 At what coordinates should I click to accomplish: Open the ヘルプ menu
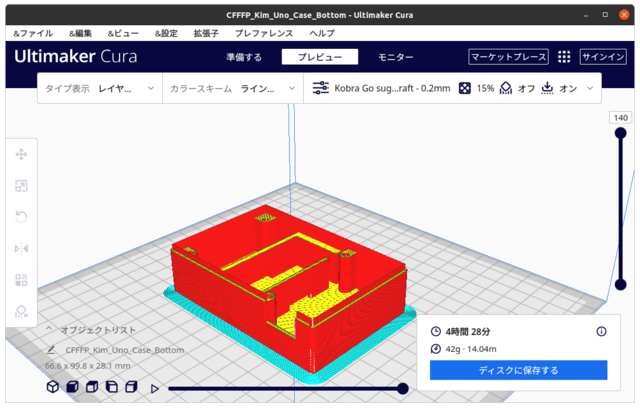[x=322, y=33]
